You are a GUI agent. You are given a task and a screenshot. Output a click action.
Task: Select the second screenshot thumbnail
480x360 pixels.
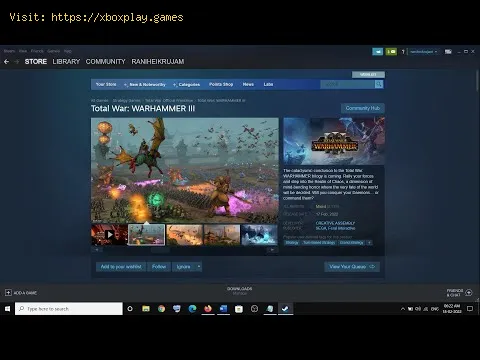(147, 235)
